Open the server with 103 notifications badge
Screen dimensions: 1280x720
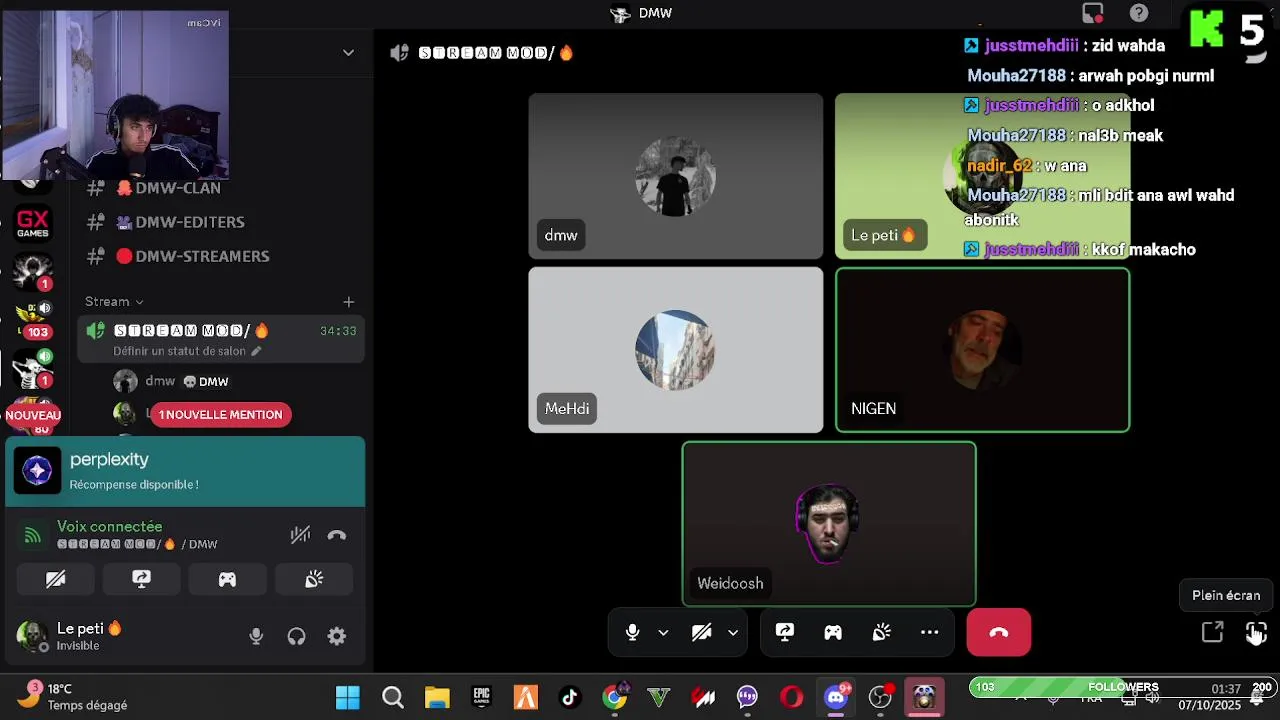(x=32, y=319)
